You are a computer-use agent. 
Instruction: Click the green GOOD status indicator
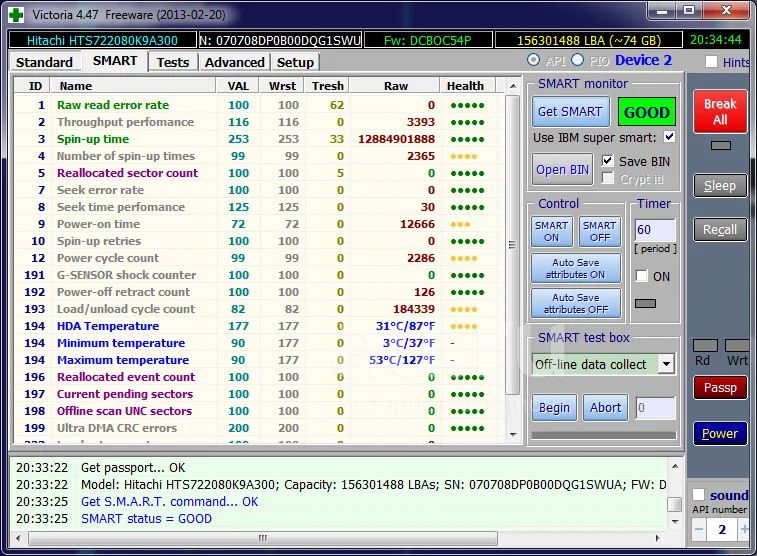(646, 112)
